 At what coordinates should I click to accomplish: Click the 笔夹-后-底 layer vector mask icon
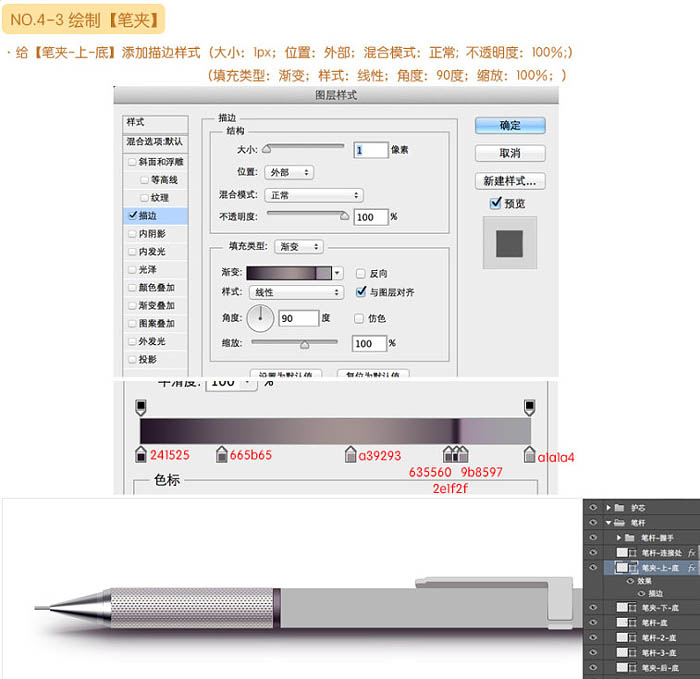pos(633,668)
